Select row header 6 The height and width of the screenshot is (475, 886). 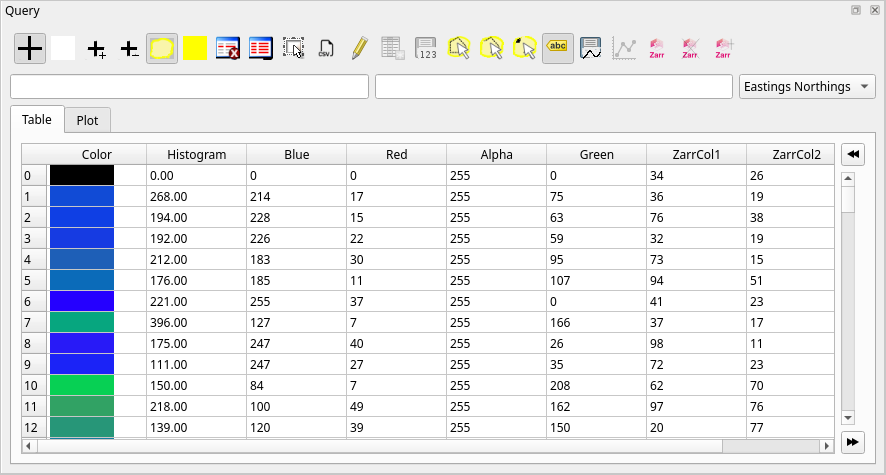pyautogui.click(x=34, y=301)
